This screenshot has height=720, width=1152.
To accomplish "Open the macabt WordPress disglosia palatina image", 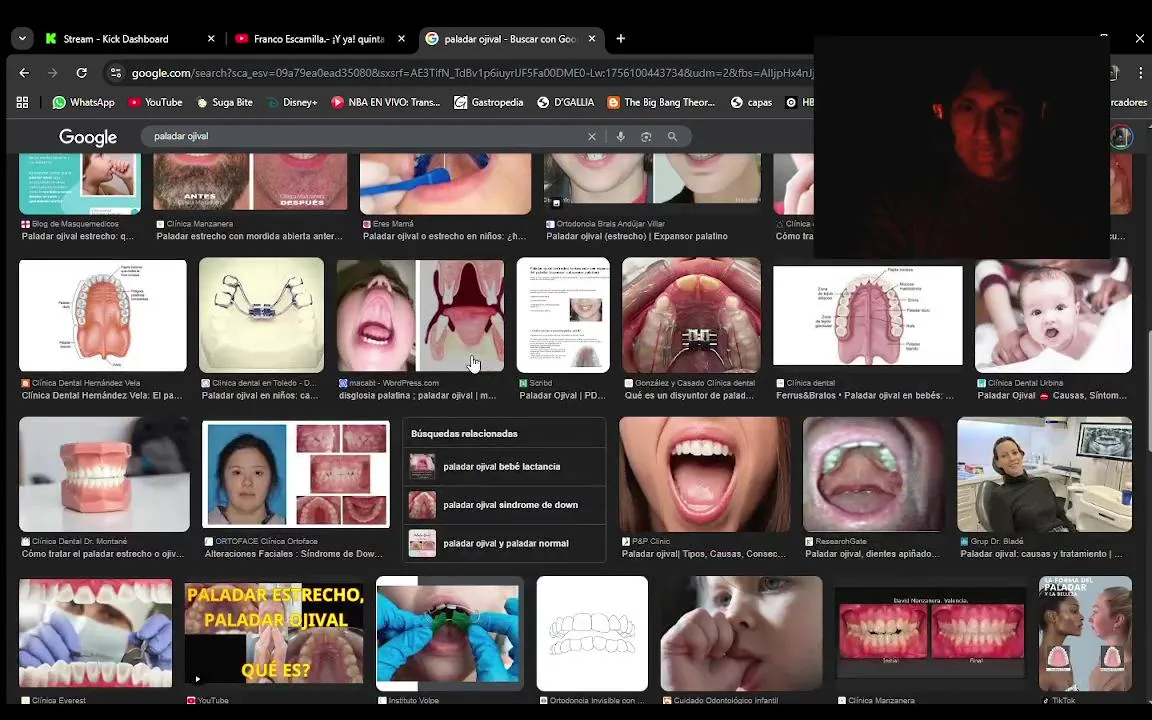I will click(421, 315).
